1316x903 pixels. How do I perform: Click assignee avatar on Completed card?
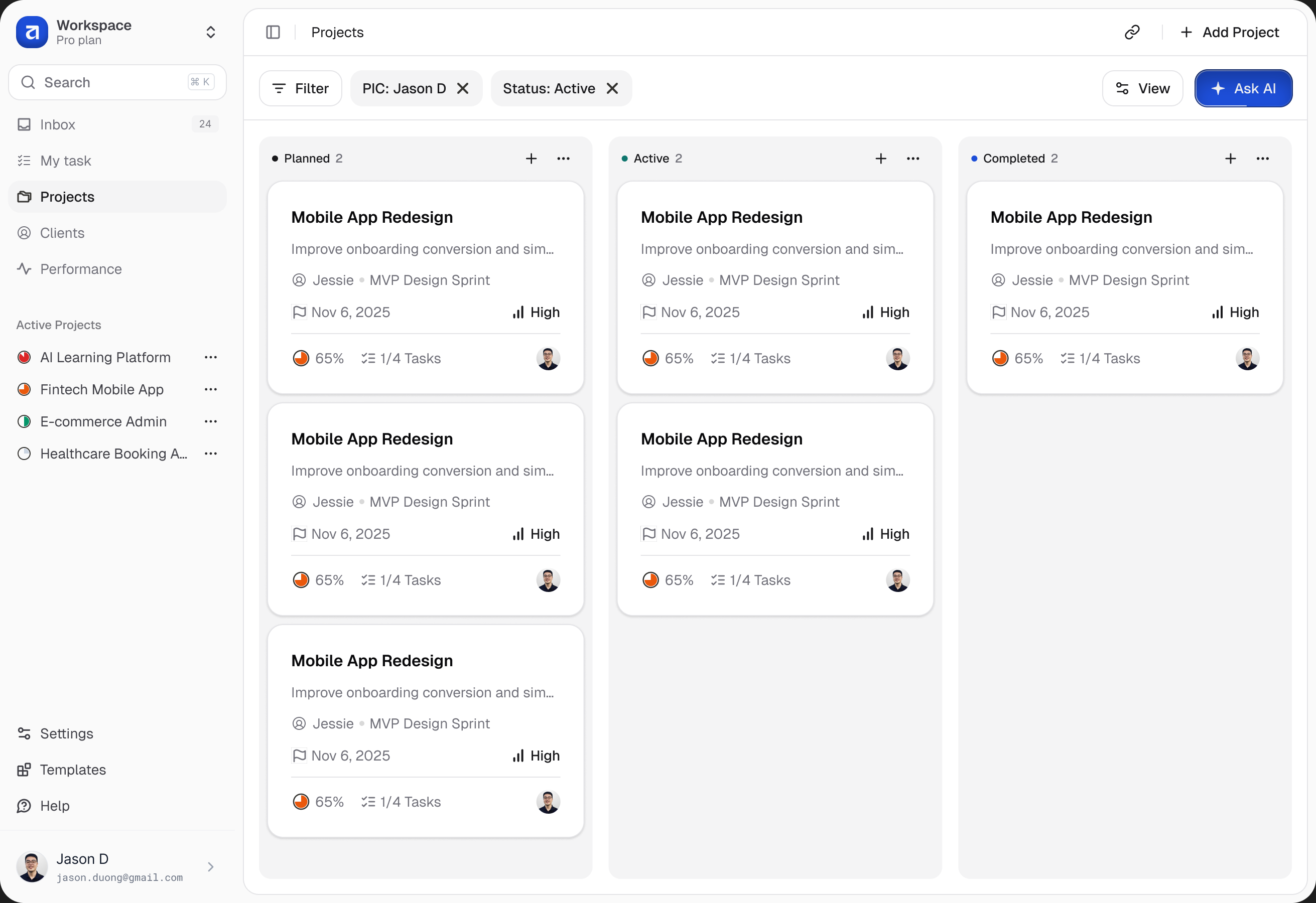[1247, 359]
